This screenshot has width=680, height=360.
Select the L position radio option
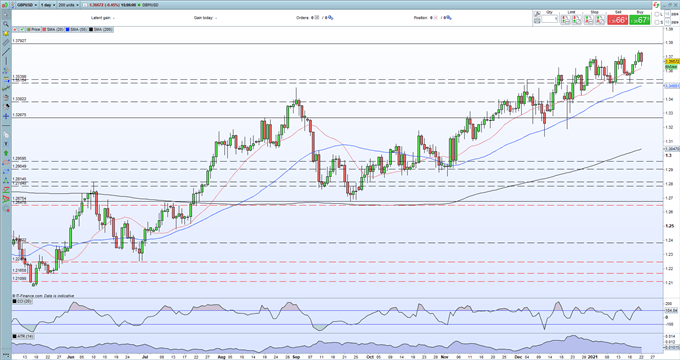(657, 14)
